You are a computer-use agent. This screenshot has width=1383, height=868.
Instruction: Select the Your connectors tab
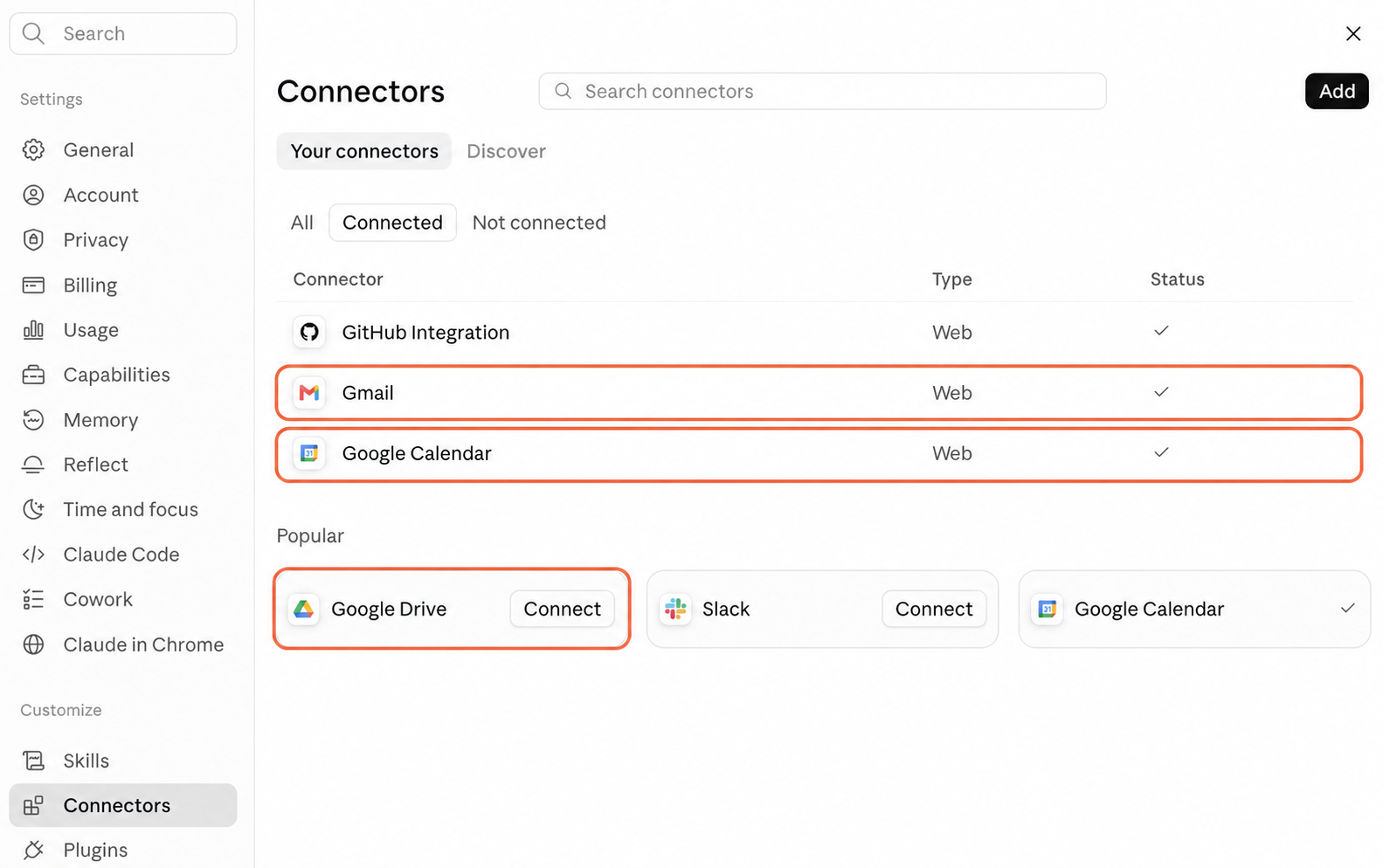pyautogui.click(x=364, y=151)
